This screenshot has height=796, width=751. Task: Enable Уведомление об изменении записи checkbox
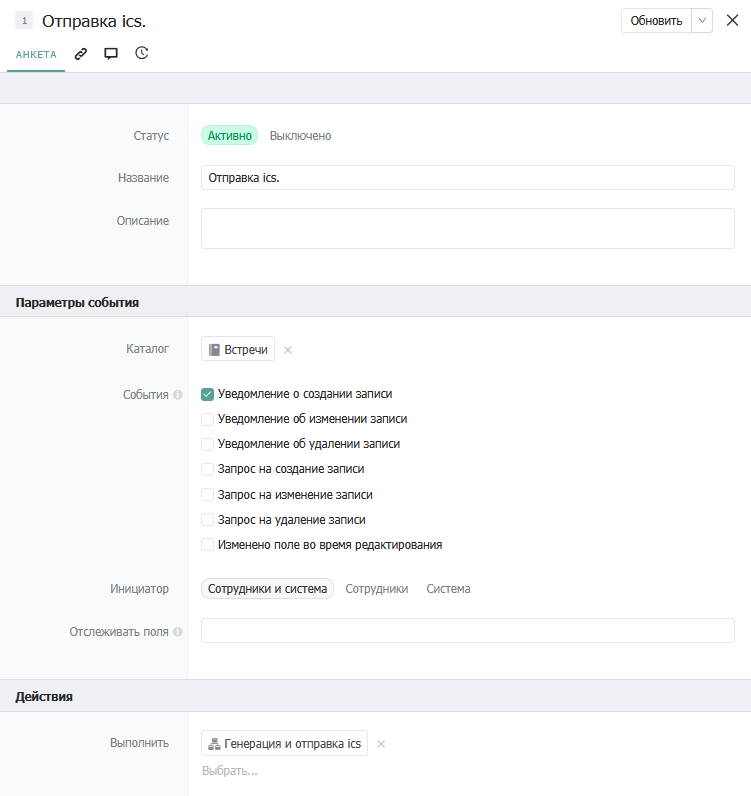click(208, 419)
